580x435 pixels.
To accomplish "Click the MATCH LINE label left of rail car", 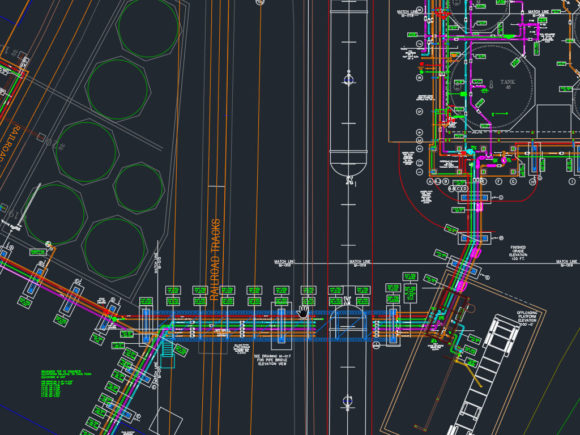I will pos(284,262).
